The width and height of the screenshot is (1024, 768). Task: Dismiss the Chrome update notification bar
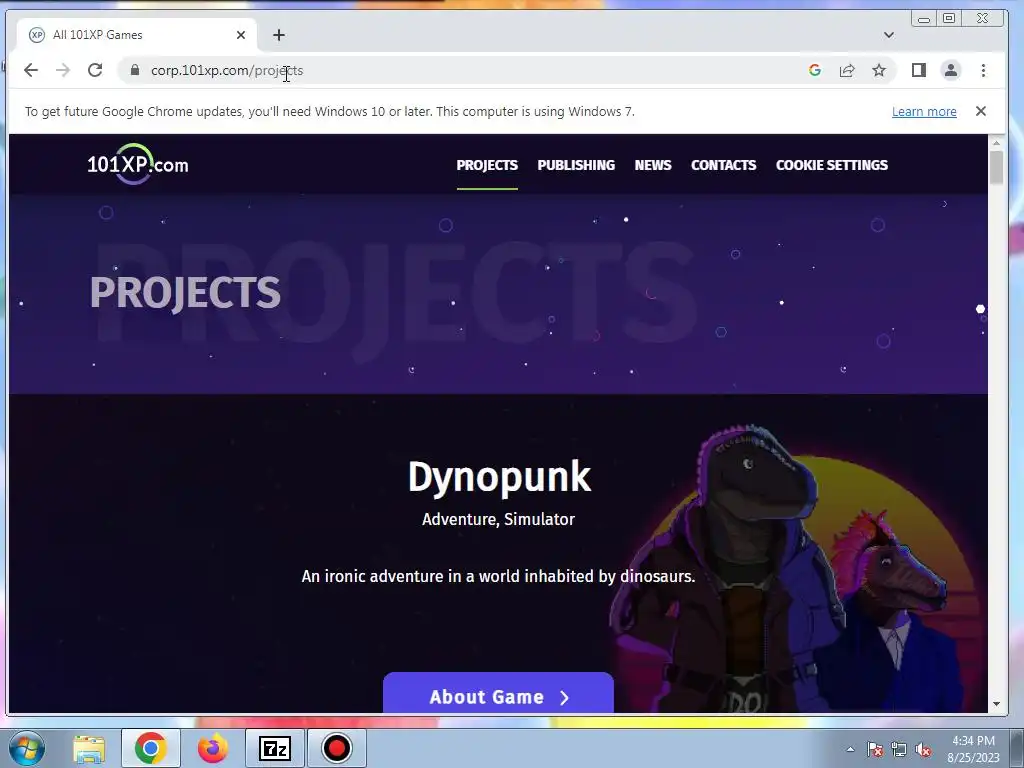click(981, 112)
